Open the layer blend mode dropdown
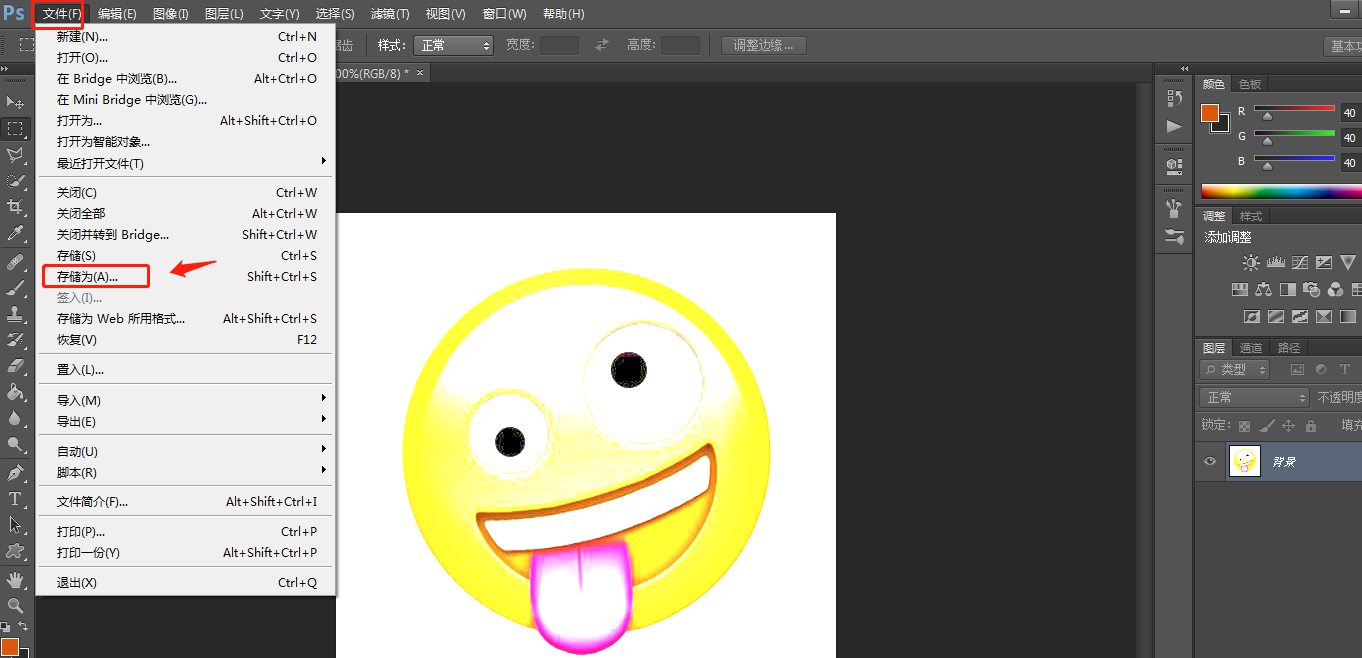1362x658 pixels. pos(1254,398)
